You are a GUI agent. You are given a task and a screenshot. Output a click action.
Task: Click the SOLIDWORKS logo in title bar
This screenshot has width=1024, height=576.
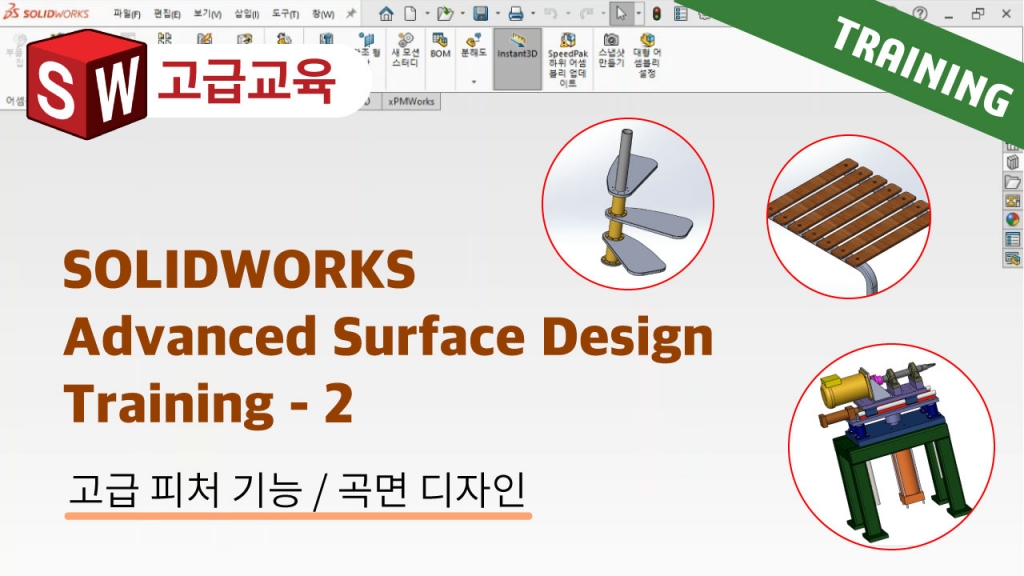[x=46, y=12]
